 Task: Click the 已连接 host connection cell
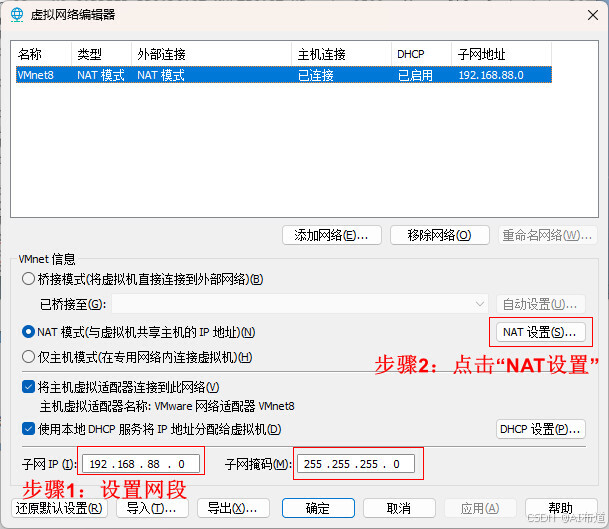[315, 75]
